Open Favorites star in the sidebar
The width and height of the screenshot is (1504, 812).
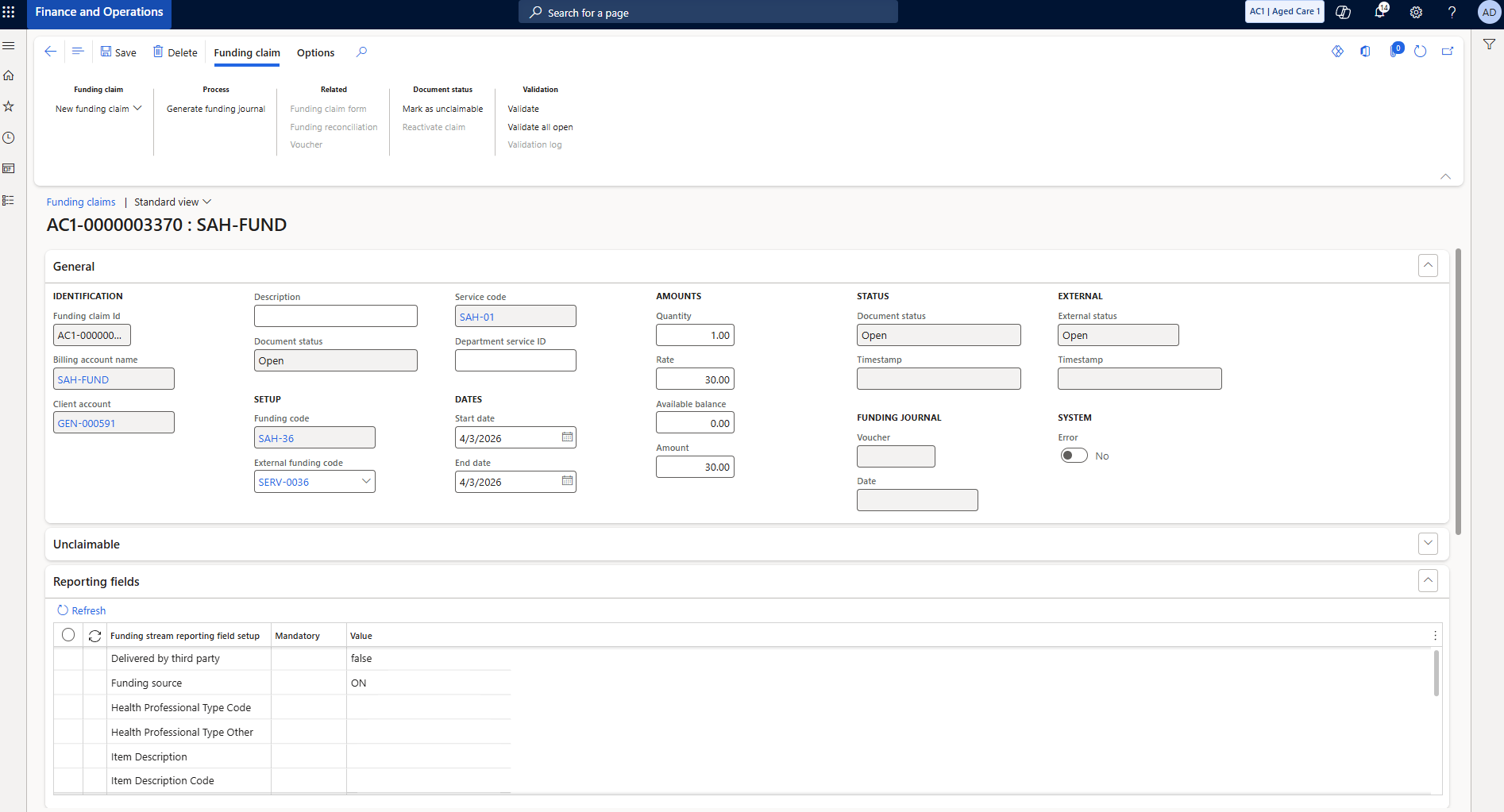[9, 106]
